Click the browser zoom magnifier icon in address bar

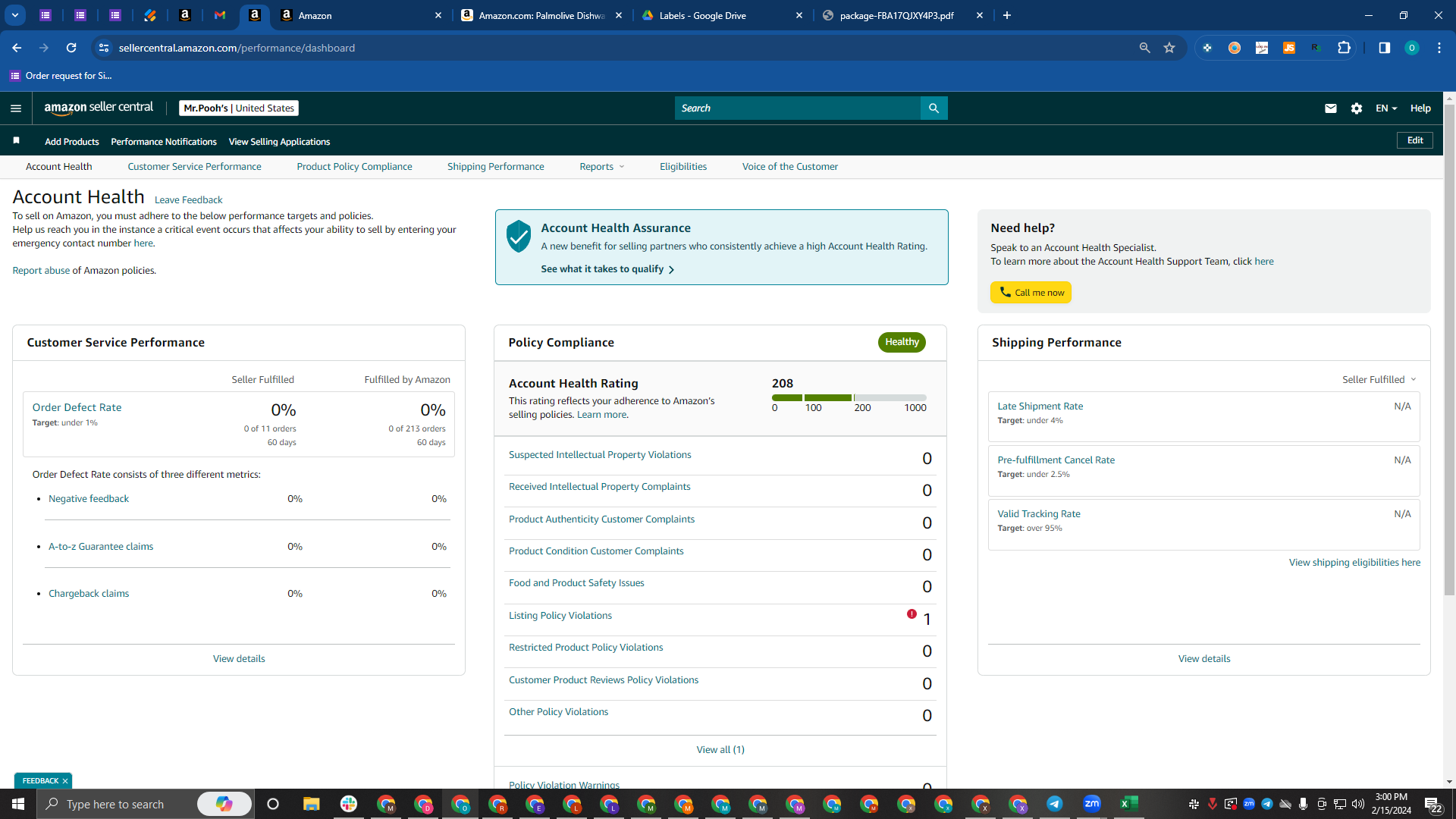point(1144,48)
